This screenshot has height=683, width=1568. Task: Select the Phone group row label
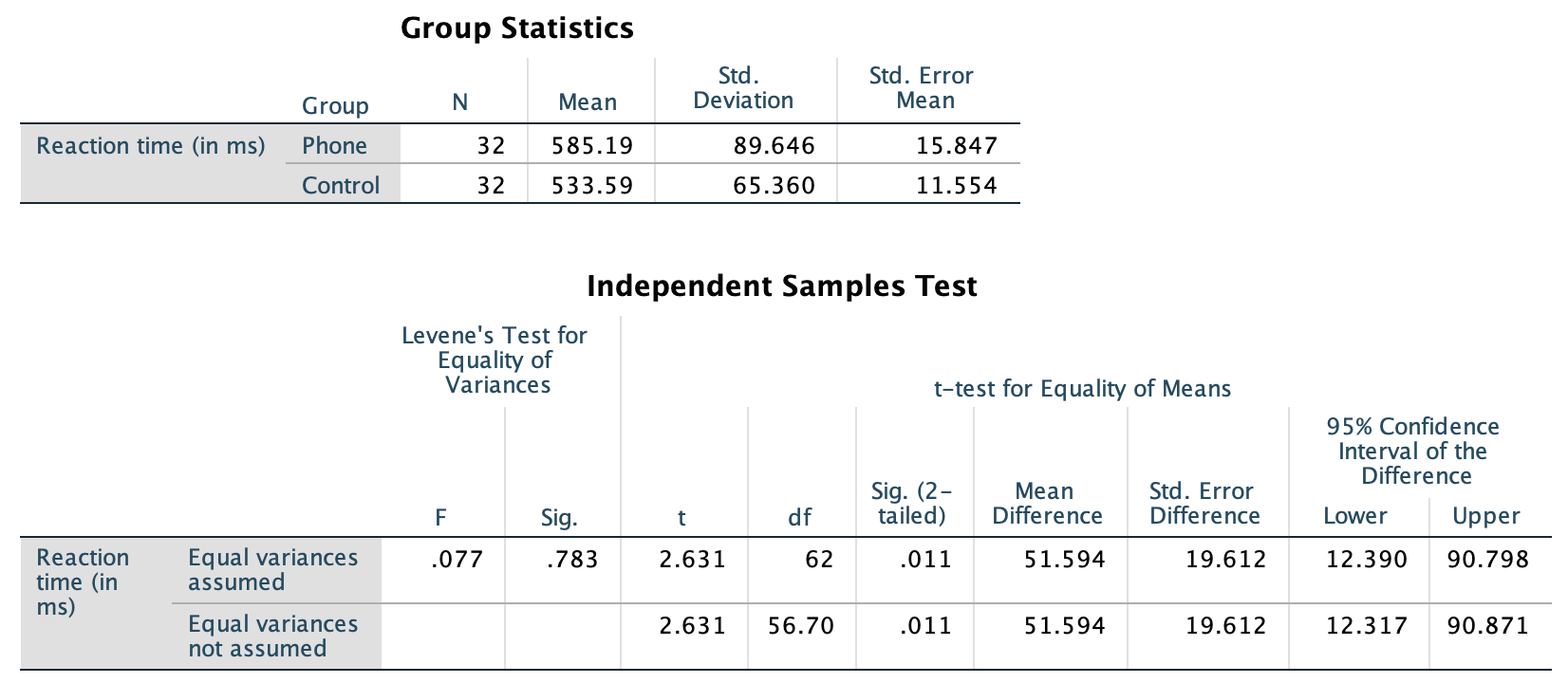tap(334, 145)
